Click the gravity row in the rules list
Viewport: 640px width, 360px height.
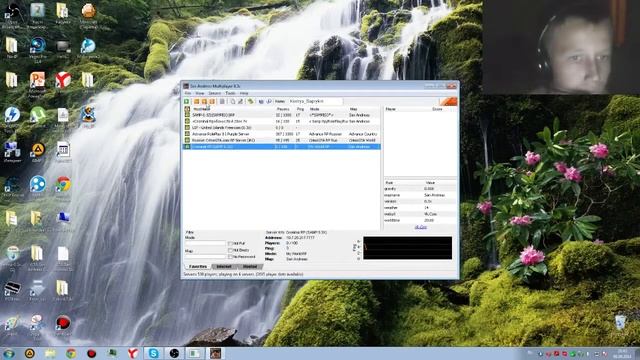420,189
